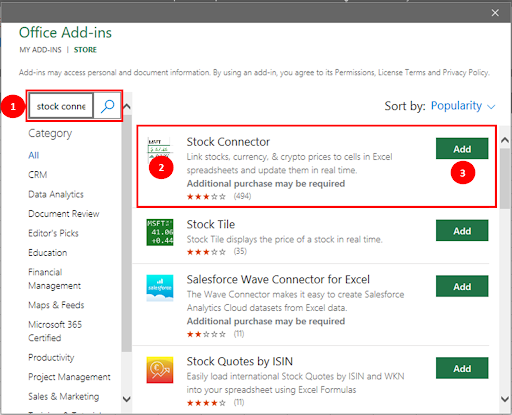Image resolution: width=512 pixels, height=415 pixels.
Task: Click the results list scroll-up arrow
Action: (x=505, y=140)
